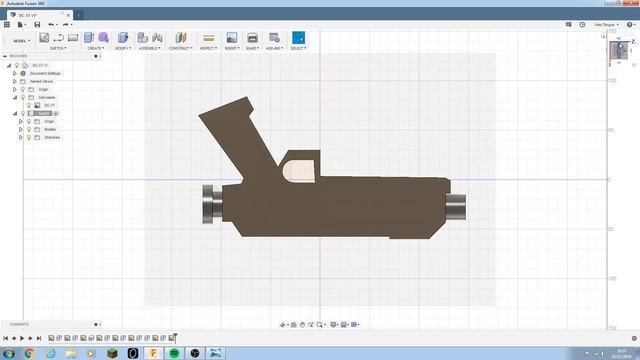
Task: Toggle visibility bulb of Canvases folder
Action: pos(23,98)
